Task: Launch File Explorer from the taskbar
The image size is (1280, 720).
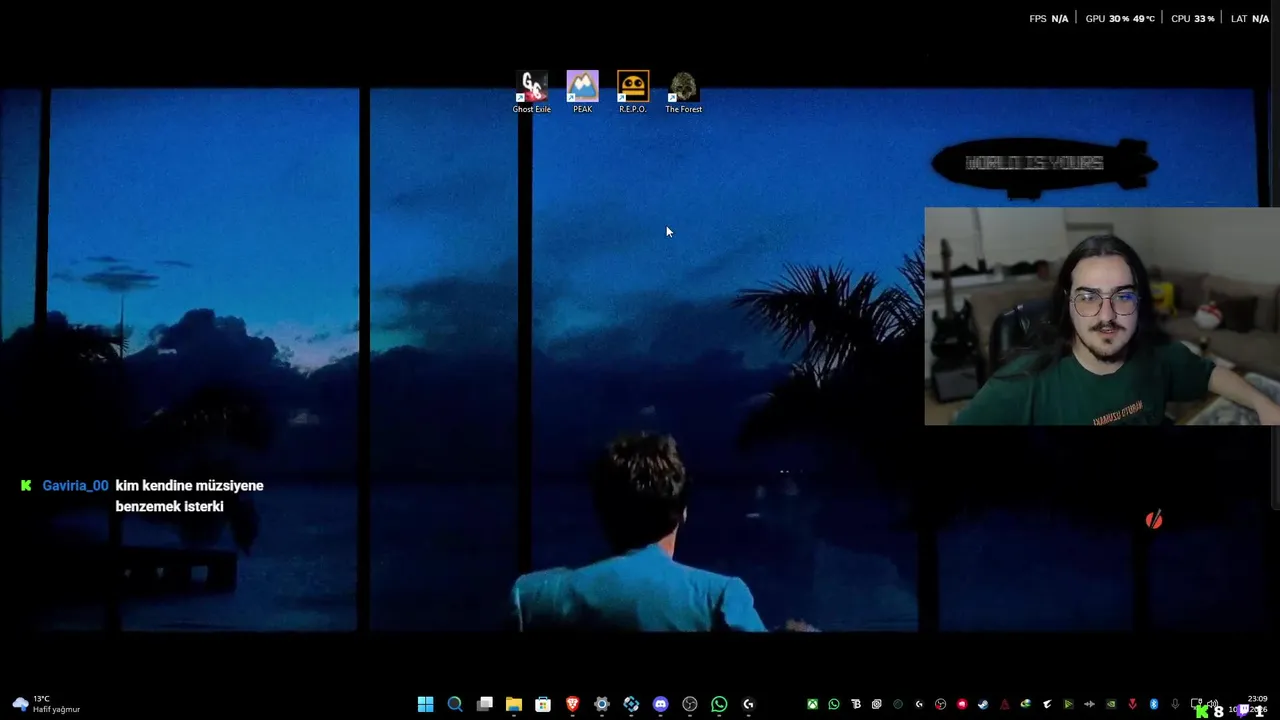Action: pyautogui.click(x=513, y=704)
